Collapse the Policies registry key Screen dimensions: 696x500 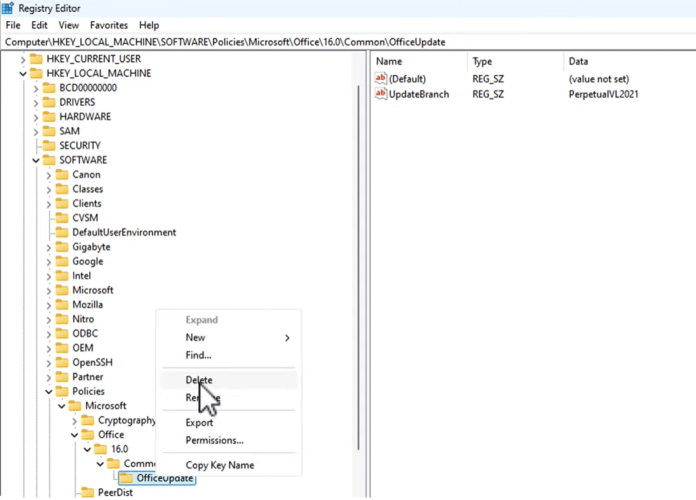[x=50, y=392]
